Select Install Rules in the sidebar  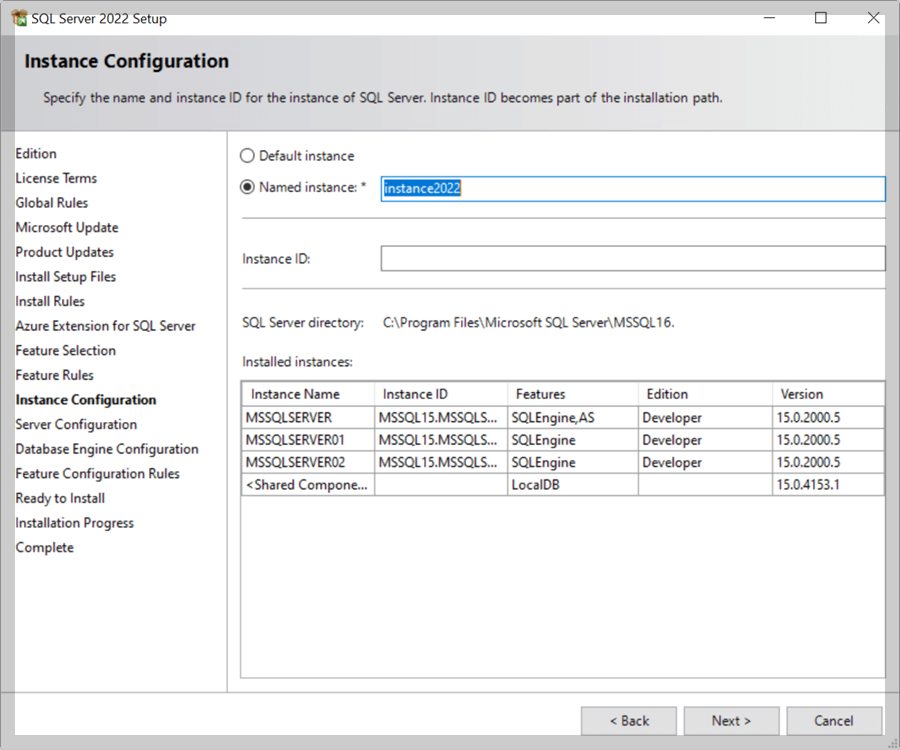tap(50, 302)
